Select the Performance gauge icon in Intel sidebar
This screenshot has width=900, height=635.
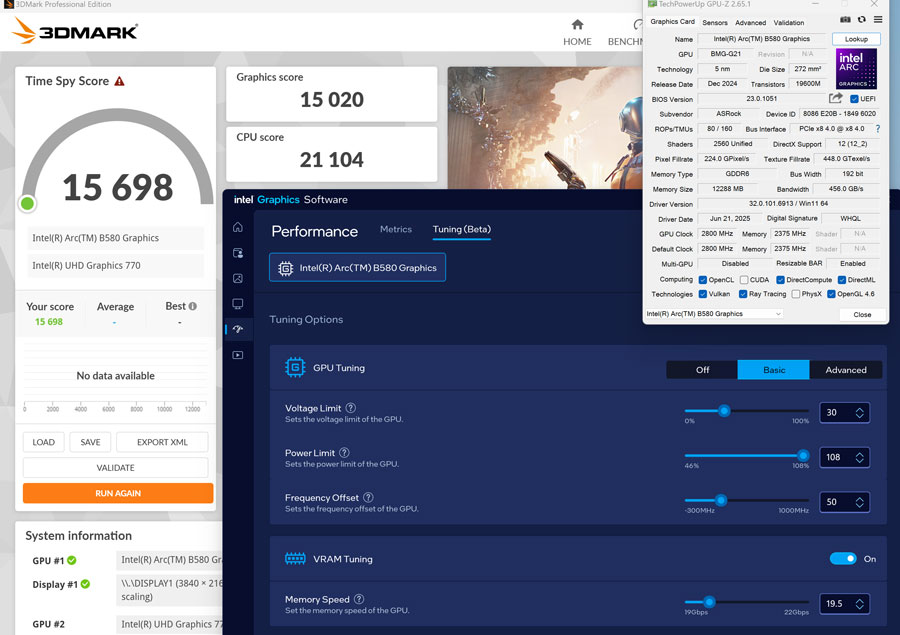click(238, 329)
